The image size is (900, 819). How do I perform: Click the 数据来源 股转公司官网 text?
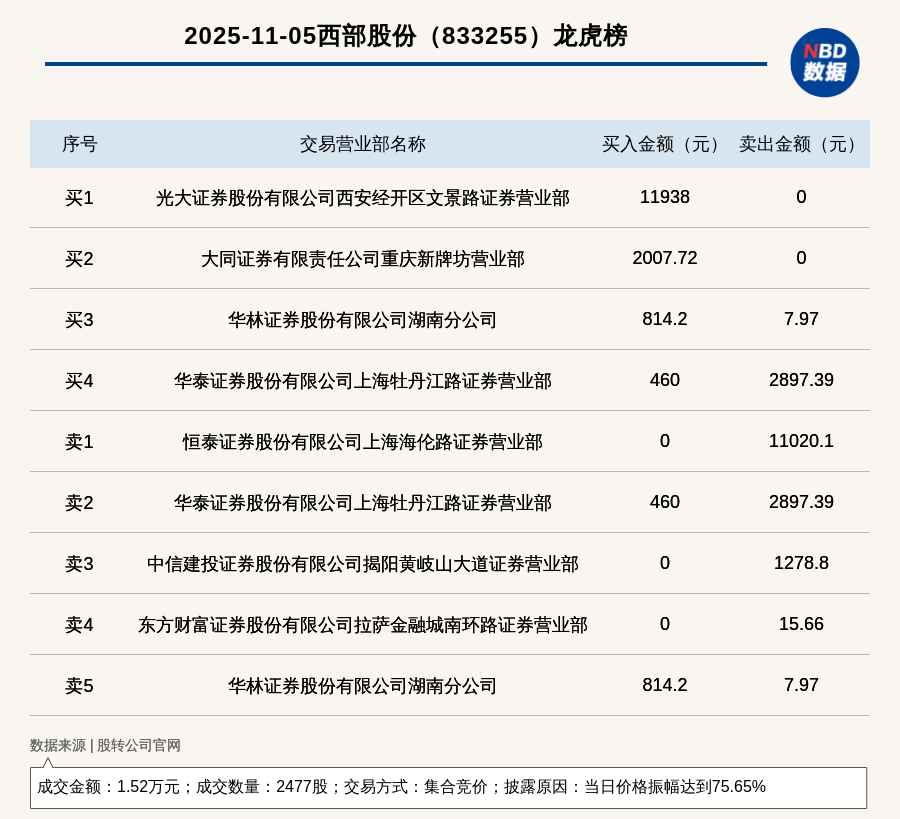tap(105, 745)
